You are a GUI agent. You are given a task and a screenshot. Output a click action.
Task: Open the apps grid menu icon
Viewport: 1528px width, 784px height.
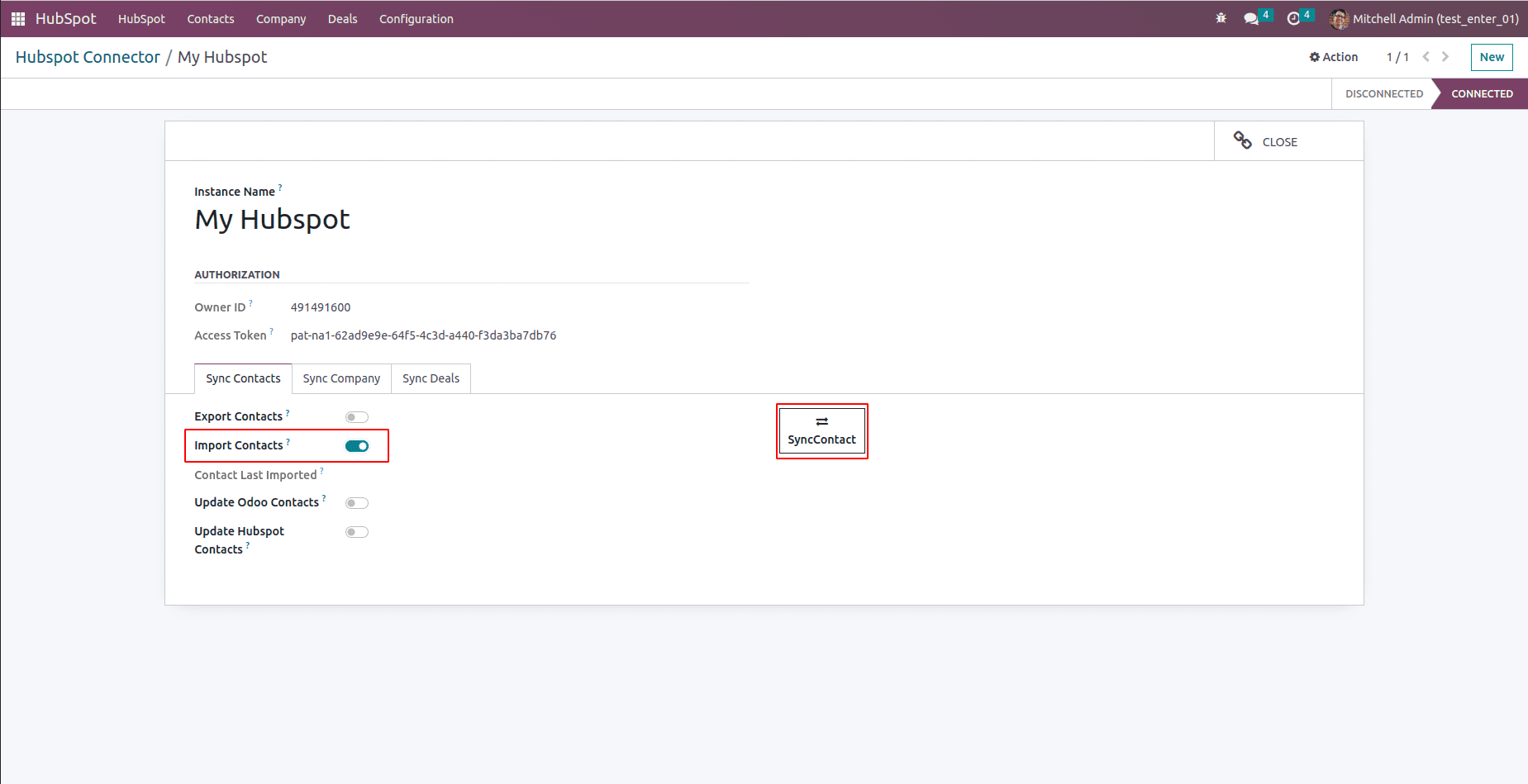[18, 18]
